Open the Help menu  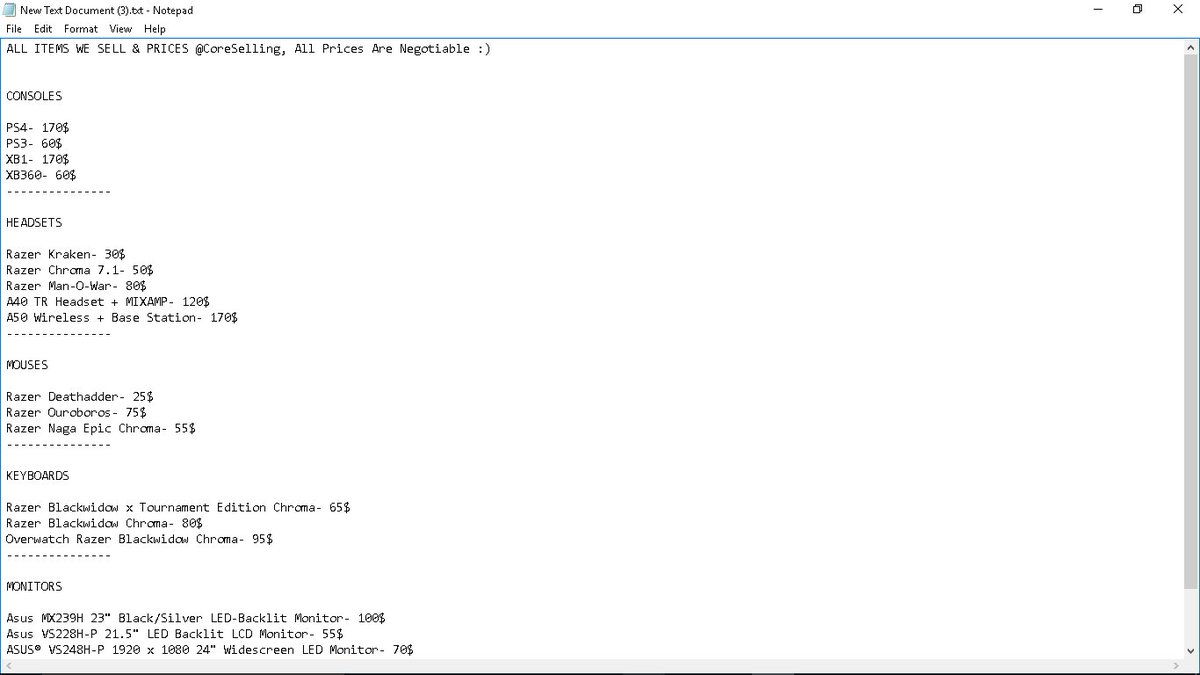coord(155,29)
